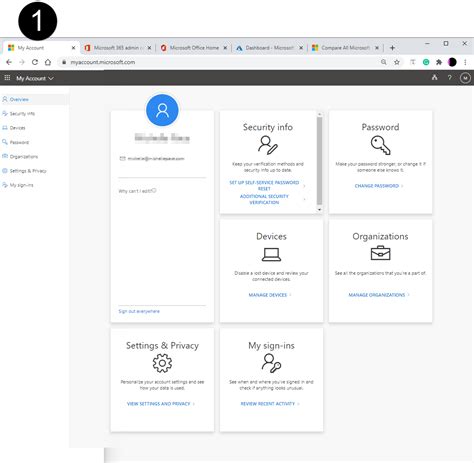Select Password in the left sidebar

tap(34, 142)
